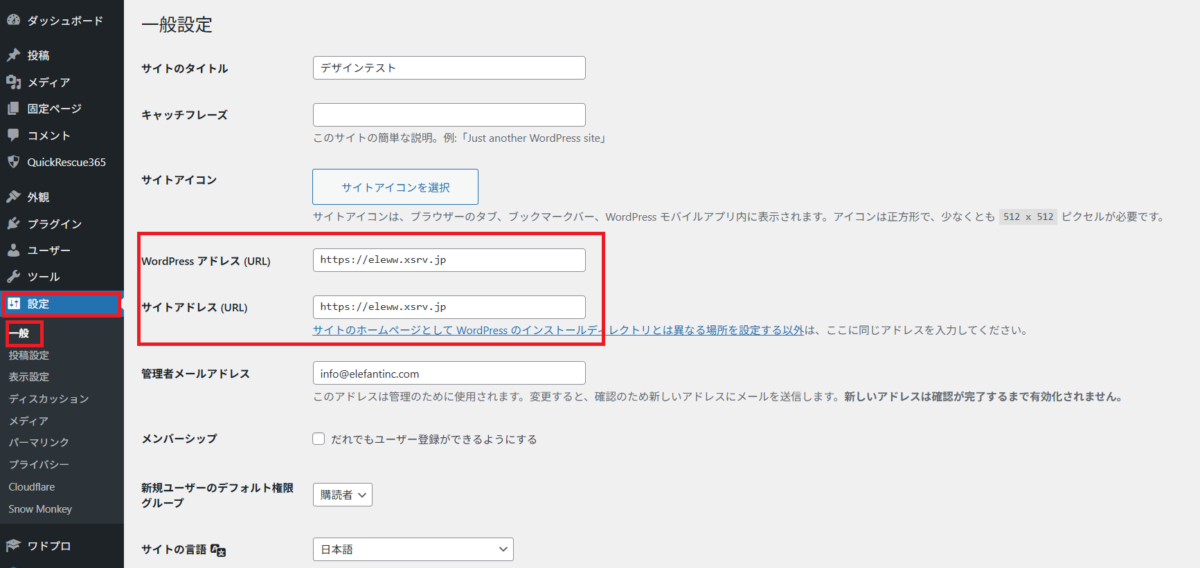Open the 購読者 default role dropdown
The image size is (1200, 568).
tap(342, 494)
